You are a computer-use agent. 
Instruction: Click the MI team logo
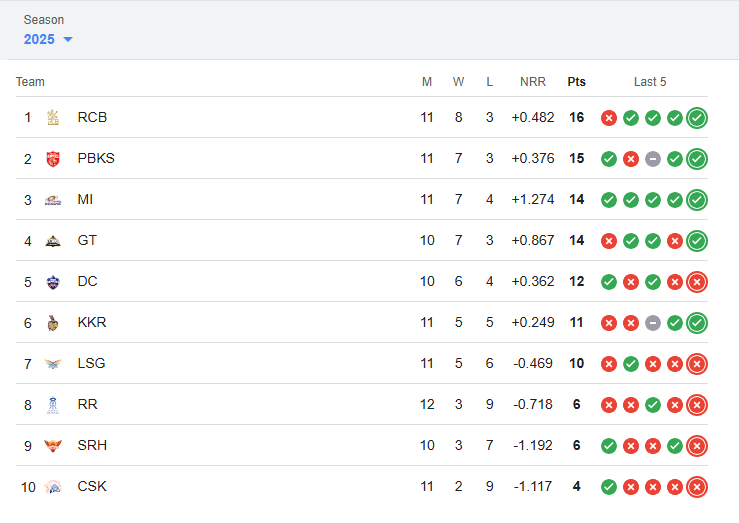point(53,200)
